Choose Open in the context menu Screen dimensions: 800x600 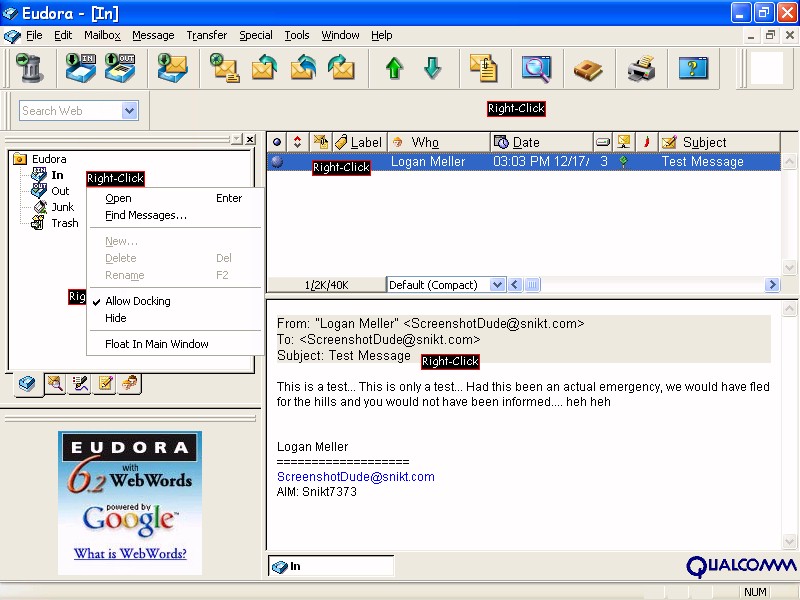coord(175,198)
